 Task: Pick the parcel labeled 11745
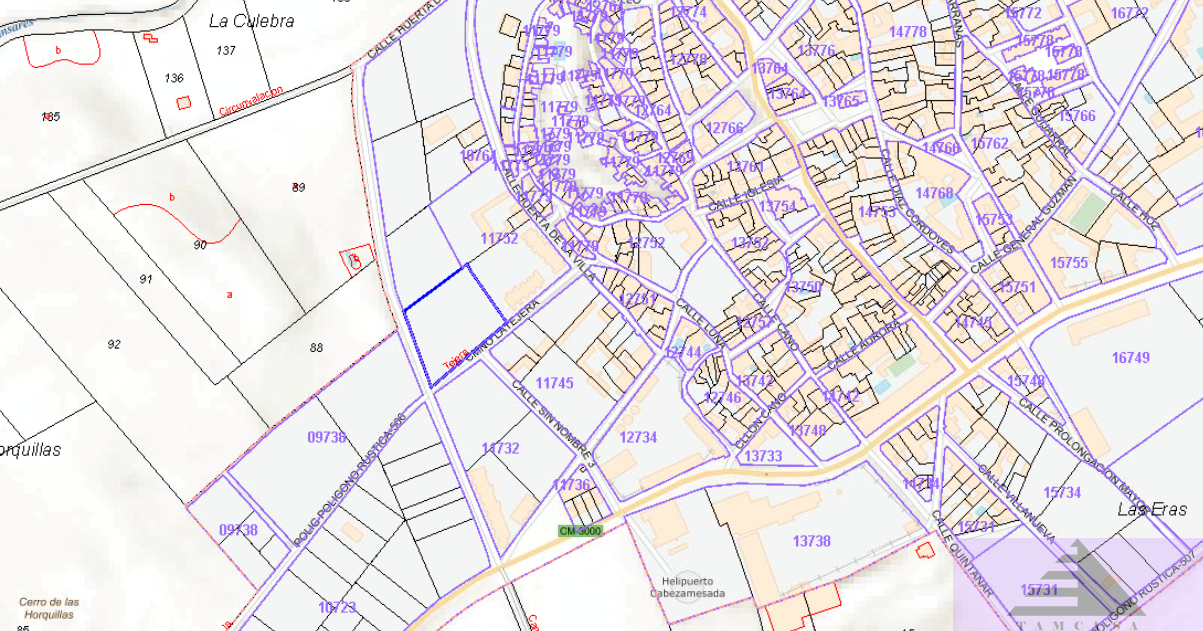[554, 383]
